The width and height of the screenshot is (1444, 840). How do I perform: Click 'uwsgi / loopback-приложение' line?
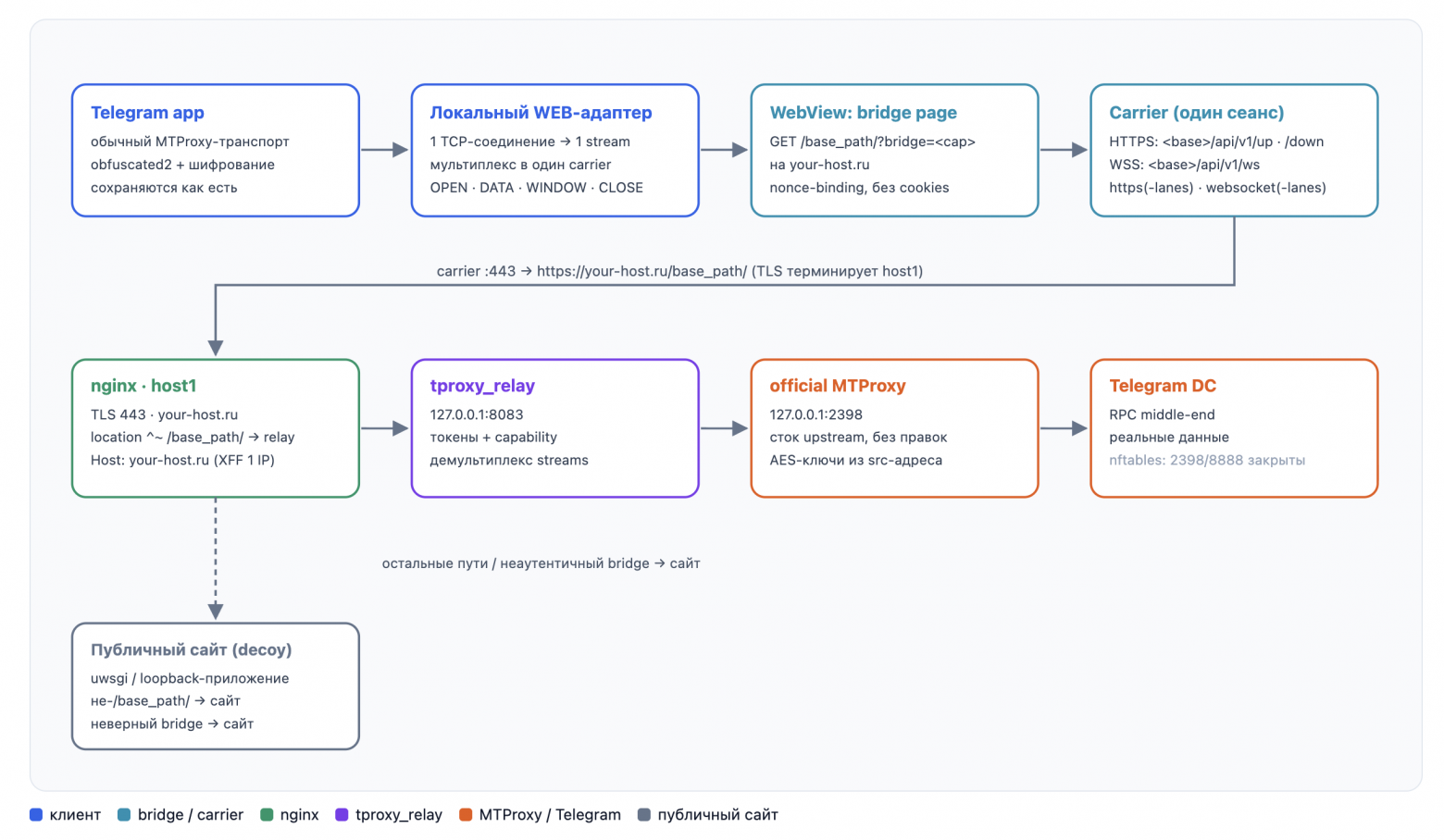(x=190, y=678)
